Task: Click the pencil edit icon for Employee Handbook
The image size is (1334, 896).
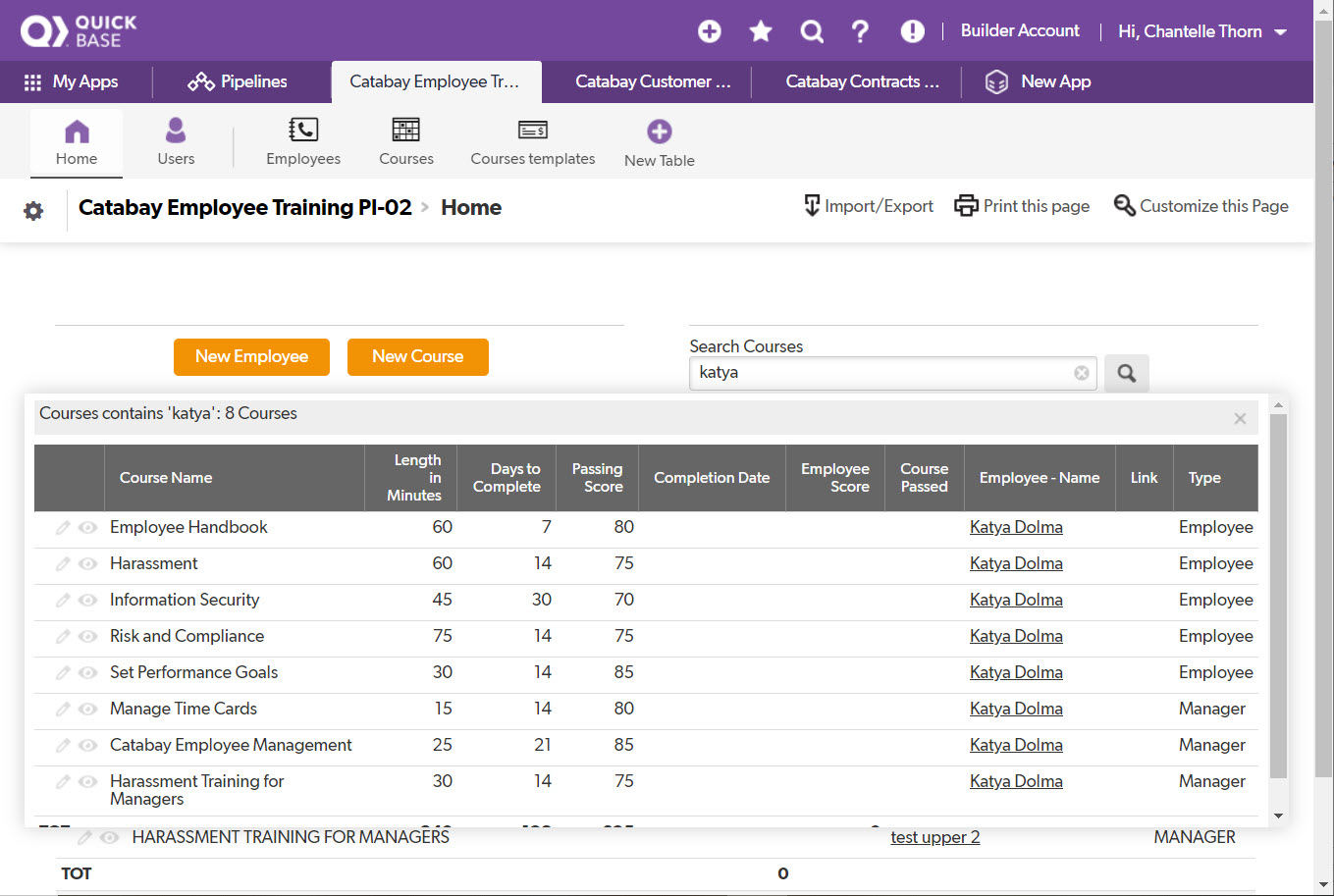Action: [63, 528]
